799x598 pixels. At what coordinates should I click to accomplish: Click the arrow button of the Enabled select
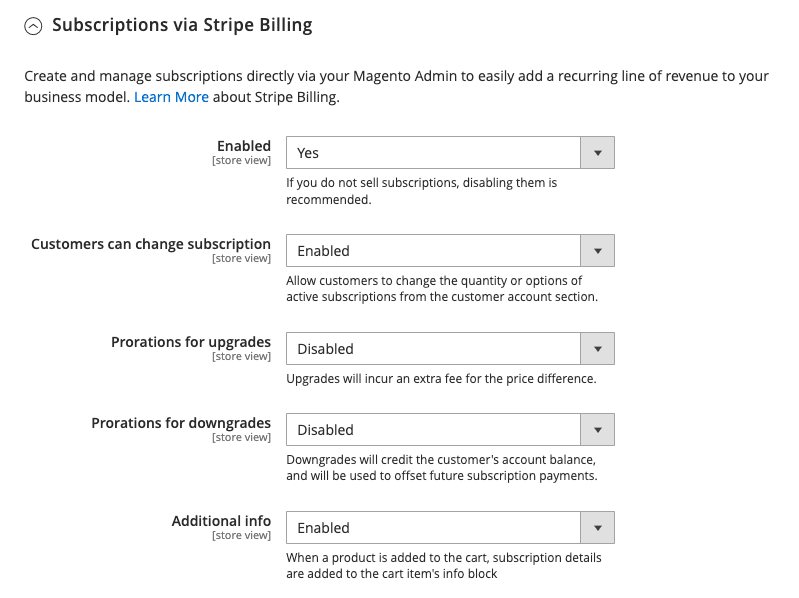[598, 152]
